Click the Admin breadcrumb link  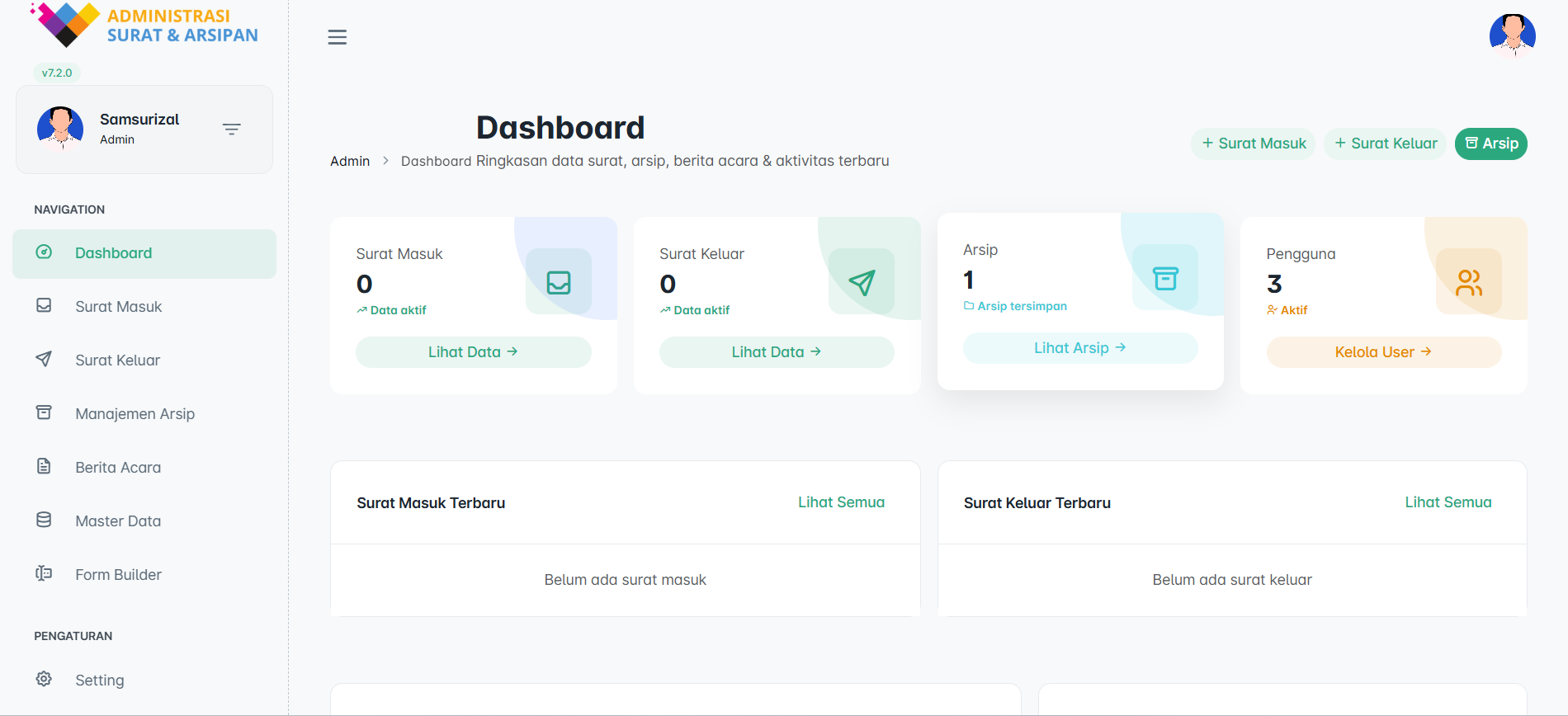pos(350,161)
